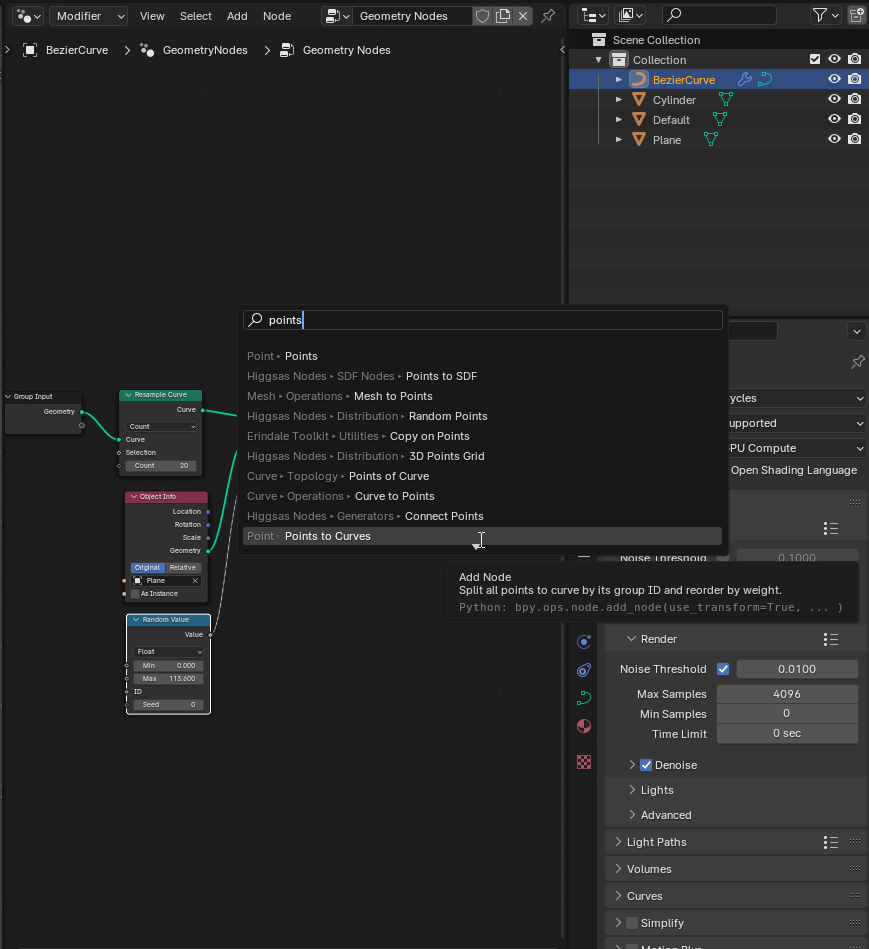Screen dimensions: 869x949
Task: Disable the Denoise checkbox
Action: click(x=646, y=765)
